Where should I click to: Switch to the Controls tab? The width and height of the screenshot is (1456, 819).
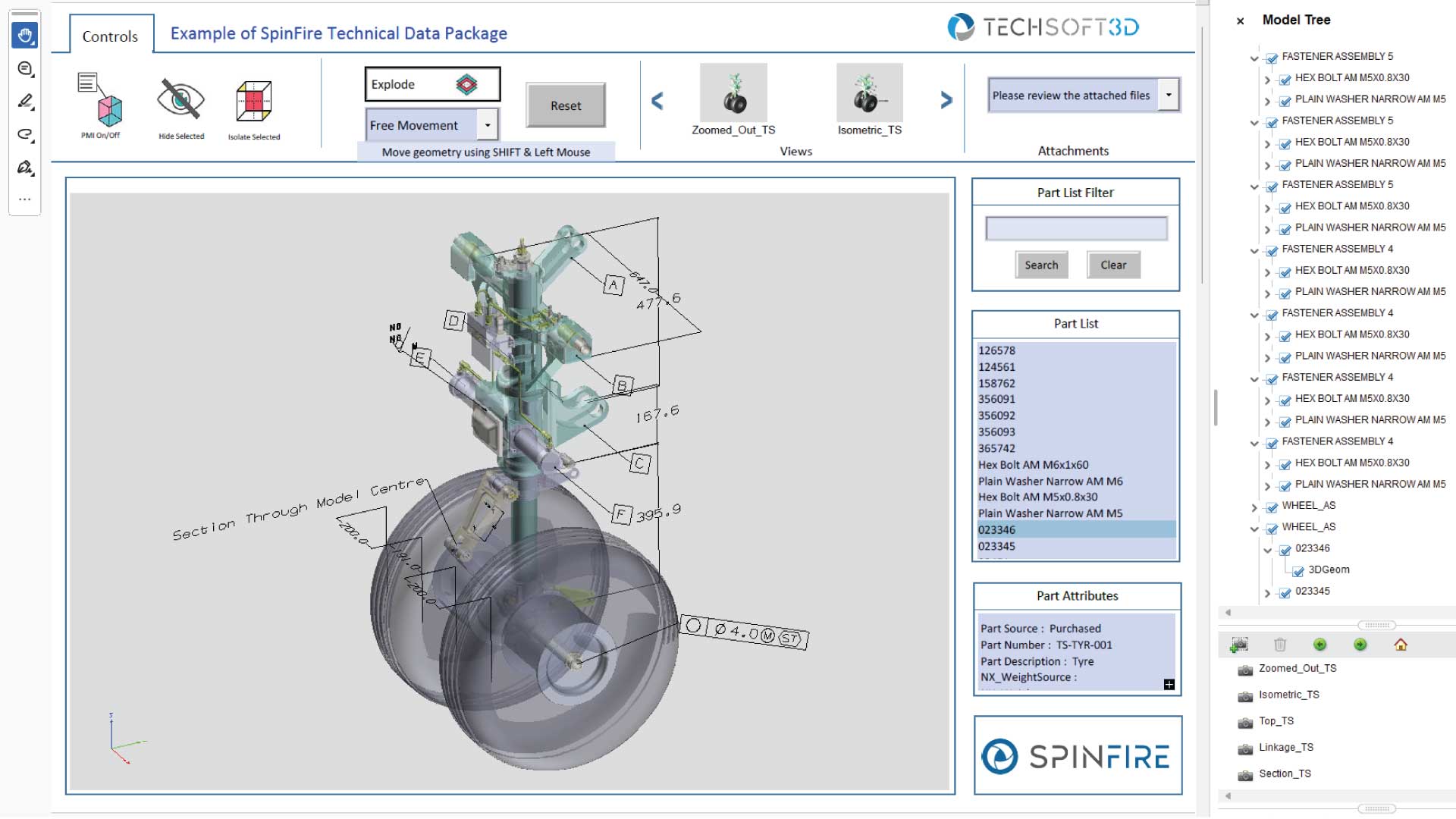(x=109, y=35)
